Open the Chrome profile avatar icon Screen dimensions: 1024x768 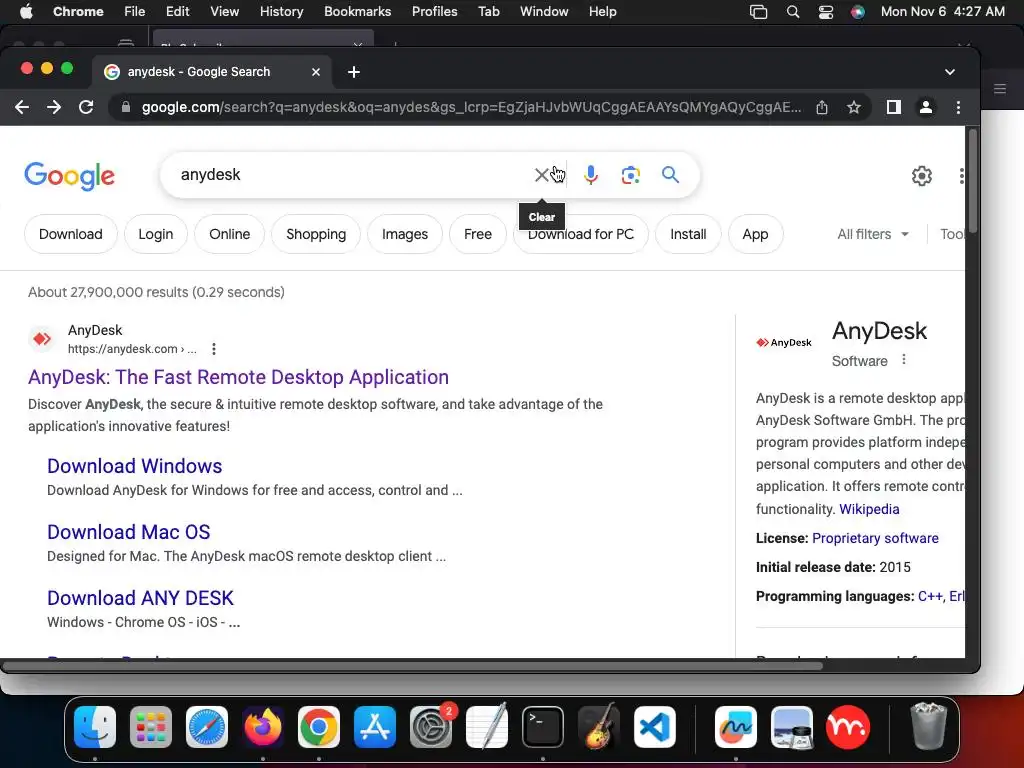pyautogui.click(x=925, y=107)
